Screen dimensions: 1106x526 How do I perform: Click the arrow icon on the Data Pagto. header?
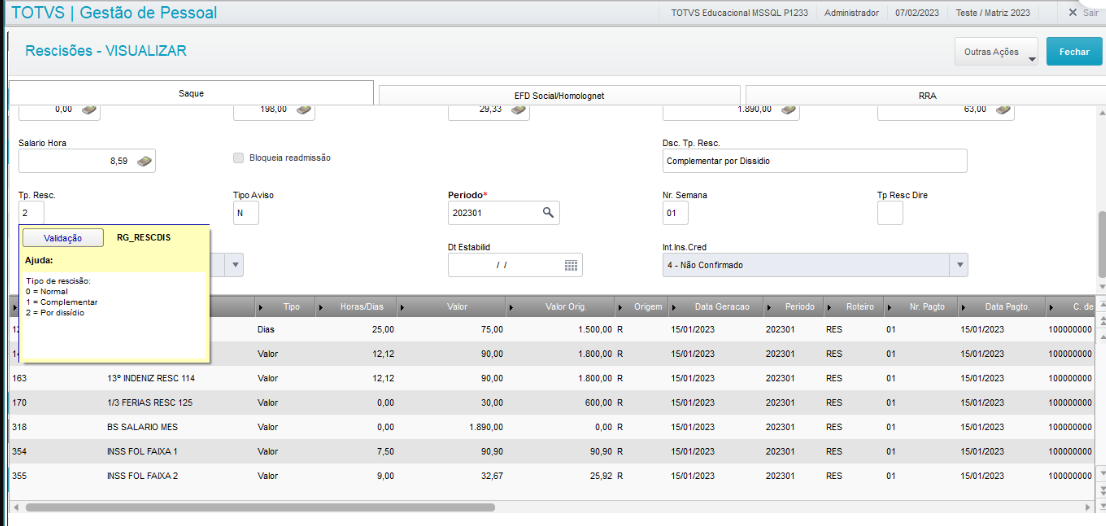(x=965, y=307)
